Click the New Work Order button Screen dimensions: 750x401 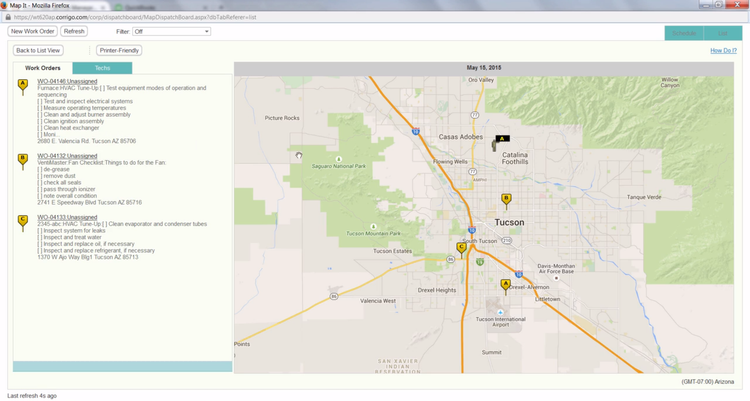pos(33,32)
